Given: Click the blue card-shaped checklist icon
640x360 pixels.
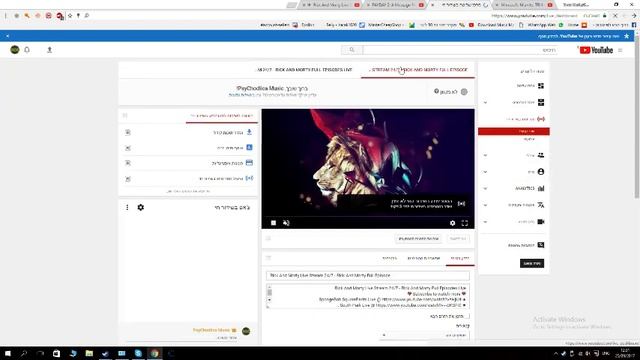Looking at the screenshot, I should click(249, 163).
